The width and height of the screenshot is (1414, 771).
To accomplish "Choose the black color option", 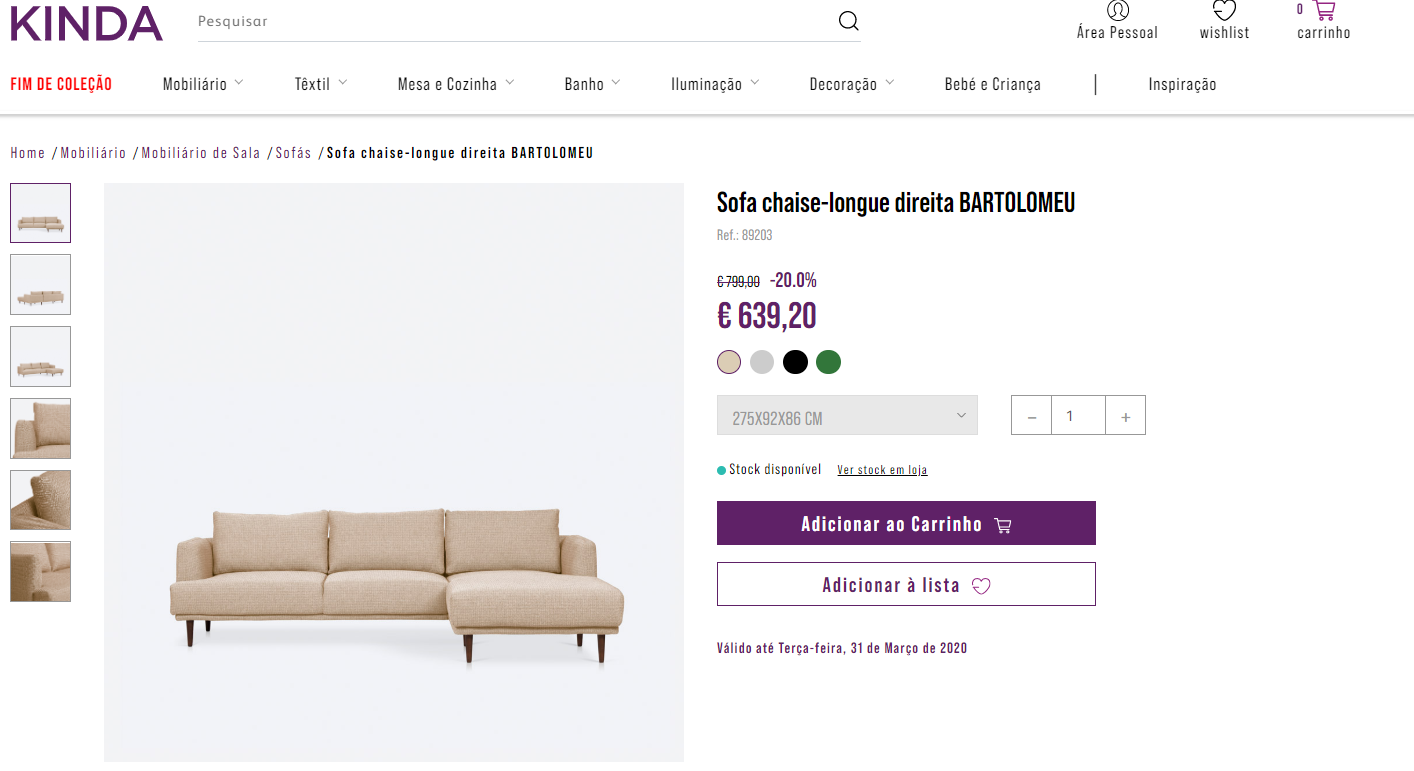I will (795, 362).
